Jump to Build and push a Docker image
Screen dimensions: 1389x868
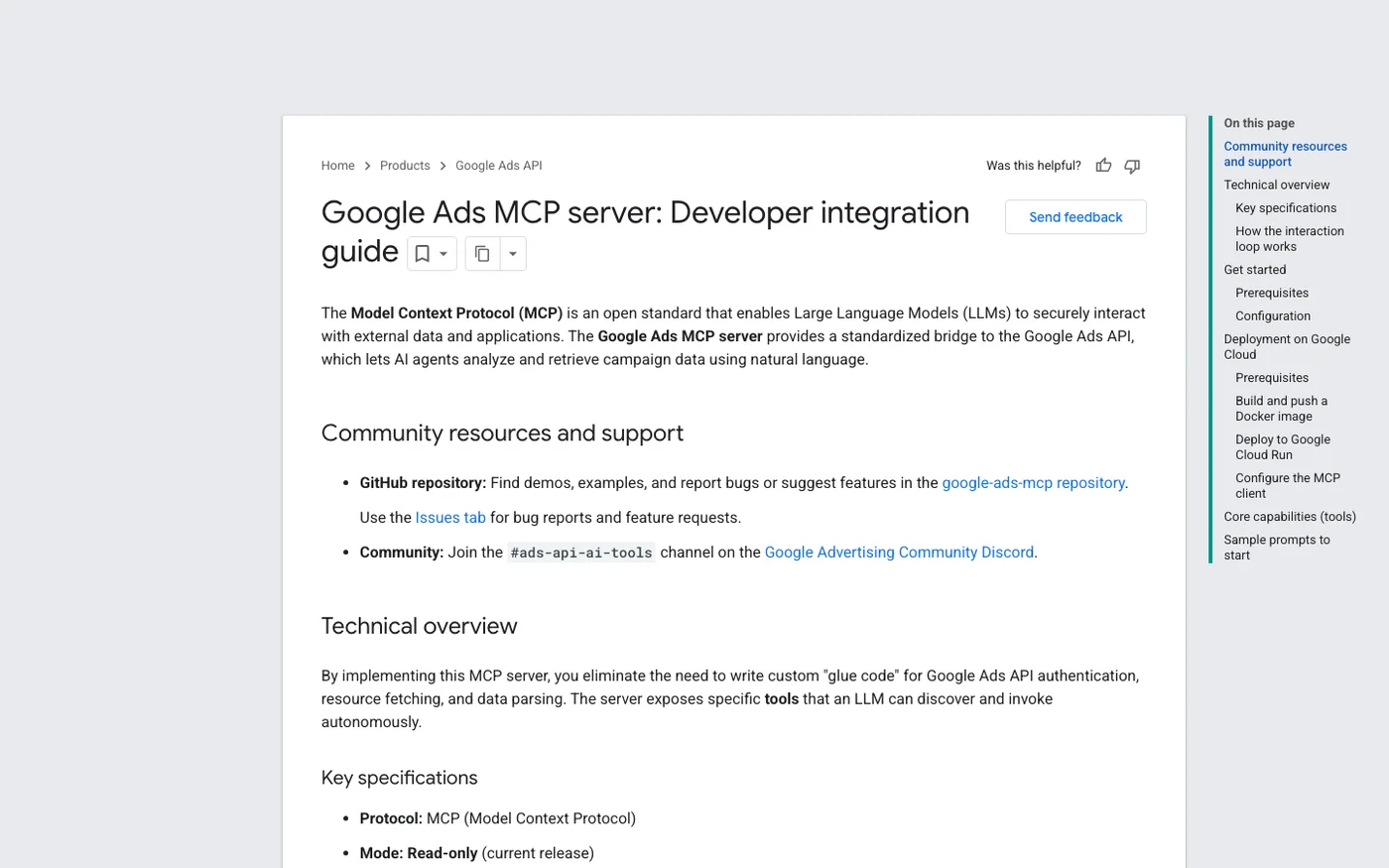[1281, 409]
